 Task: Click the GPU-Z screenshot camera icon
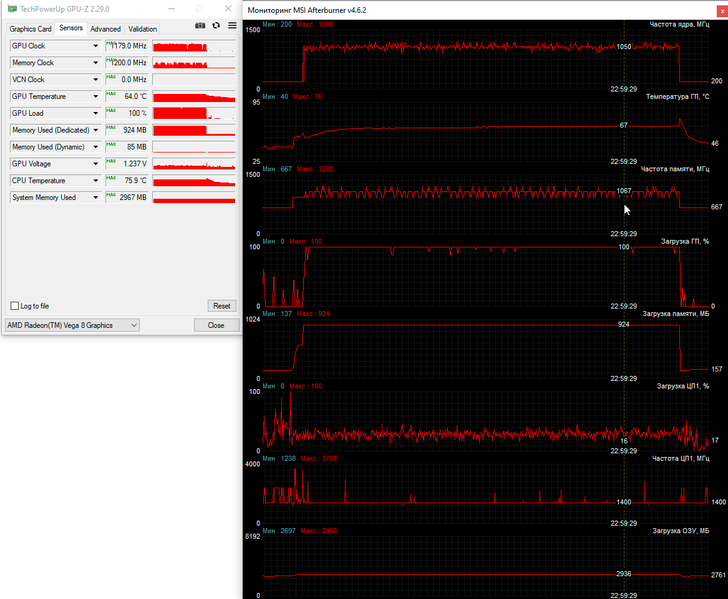click(200, 26)
